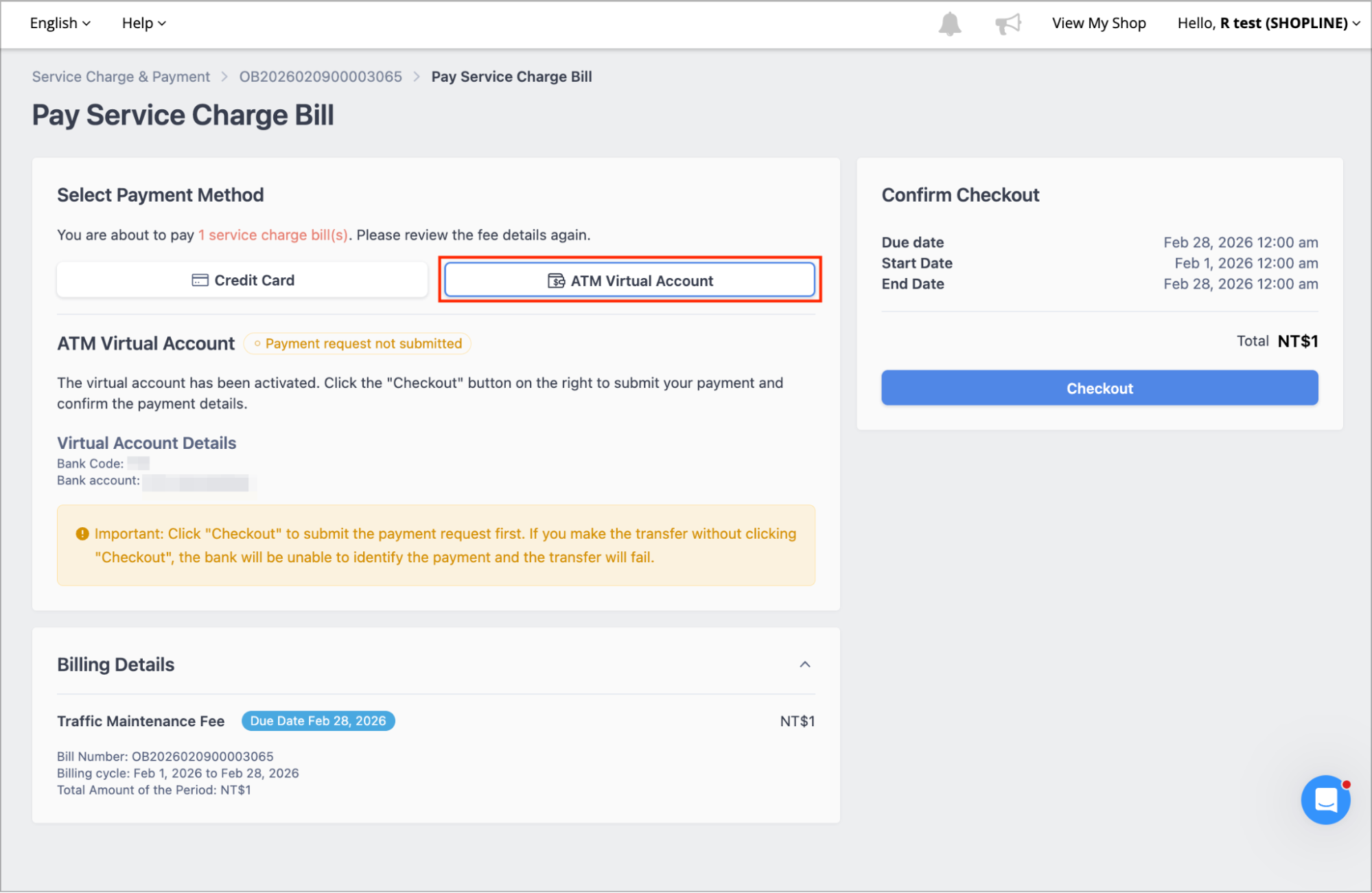Image resolution: width=1372 pixels, height=893 pixels.
Task: Go to Service Charge & Payment breadcrumb
Action: 121,77
